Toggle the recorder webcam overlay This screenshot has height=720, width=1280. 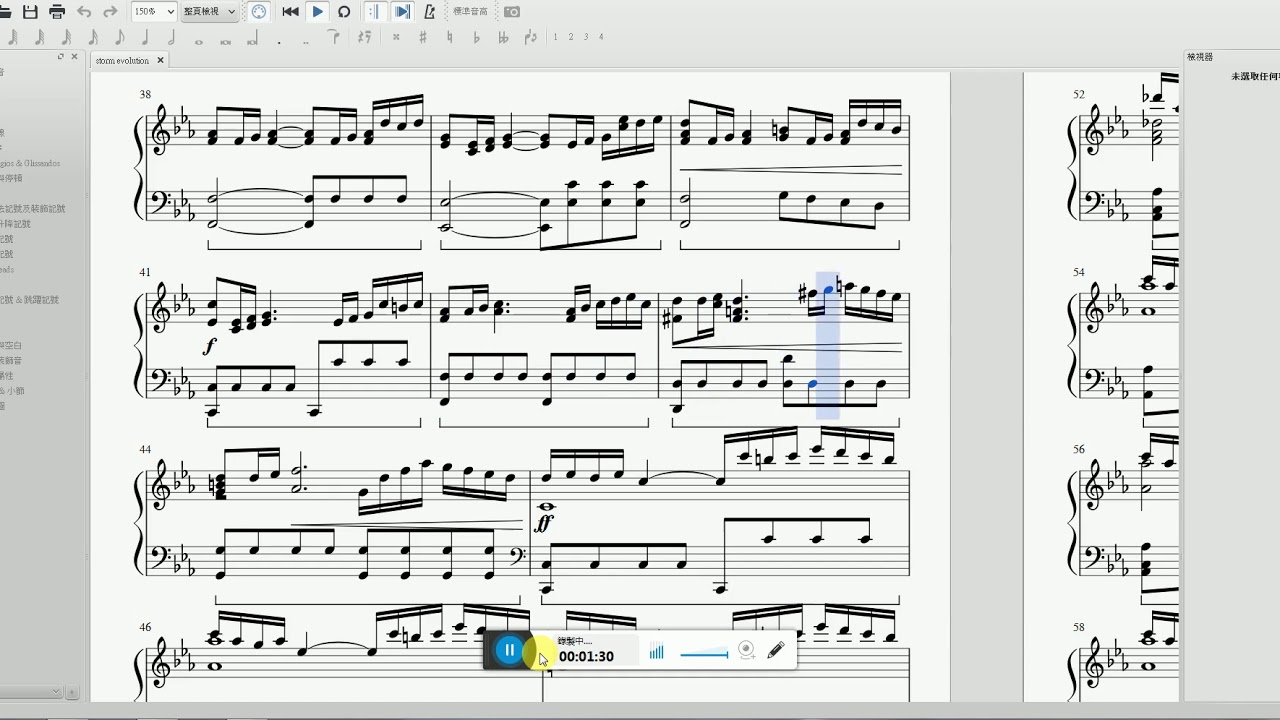click(746, 650)
